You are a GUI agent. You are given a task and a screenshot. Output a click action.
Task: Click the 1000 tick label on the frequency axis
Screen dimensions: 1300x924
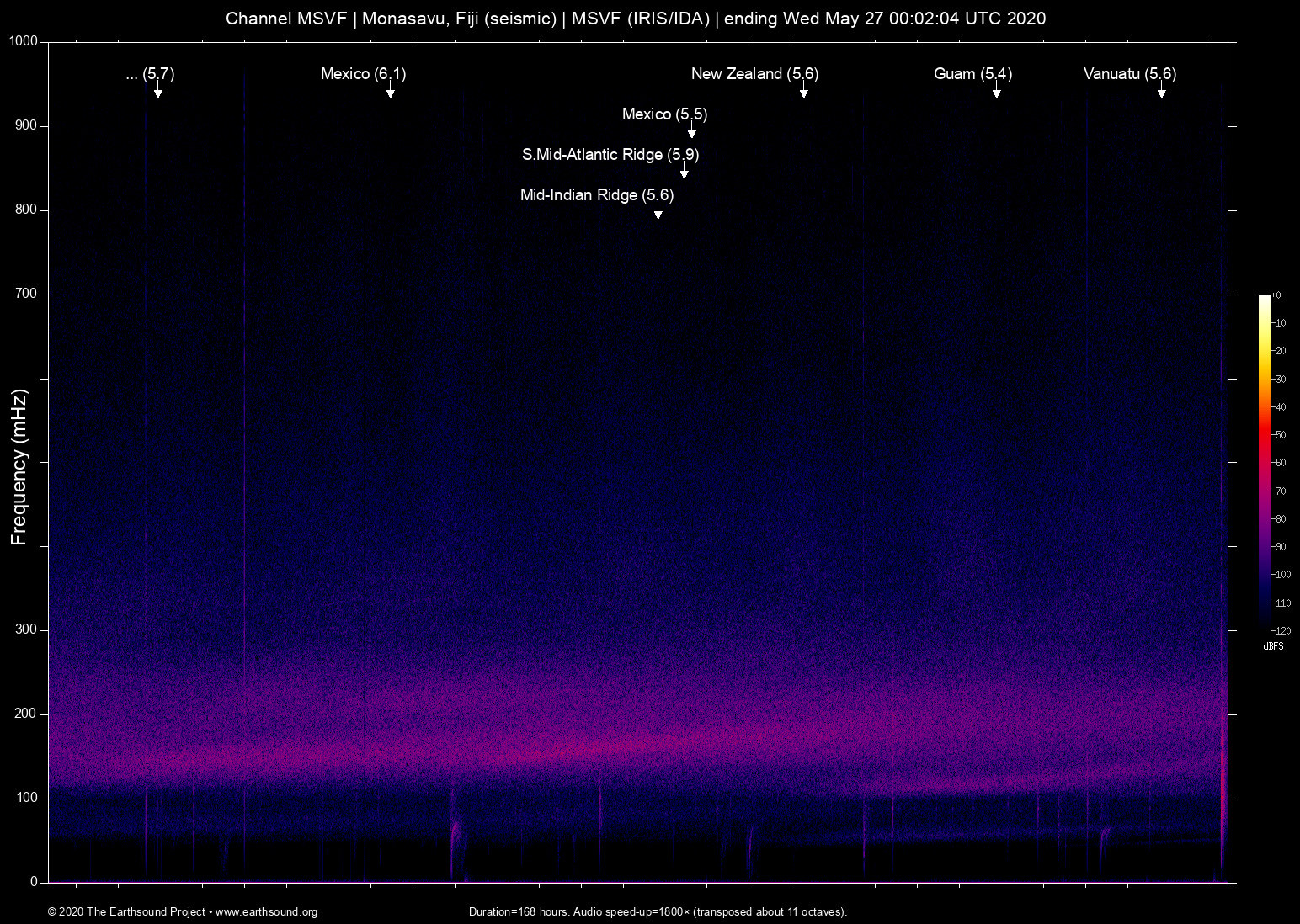pyautogui.click(x=24, y=41)
